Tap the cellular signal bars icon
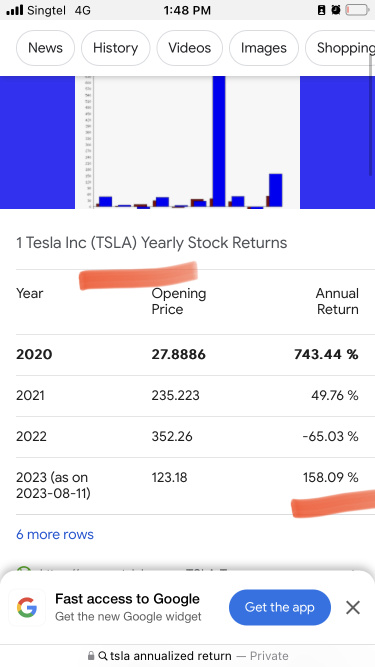 (x=15, y=10)
